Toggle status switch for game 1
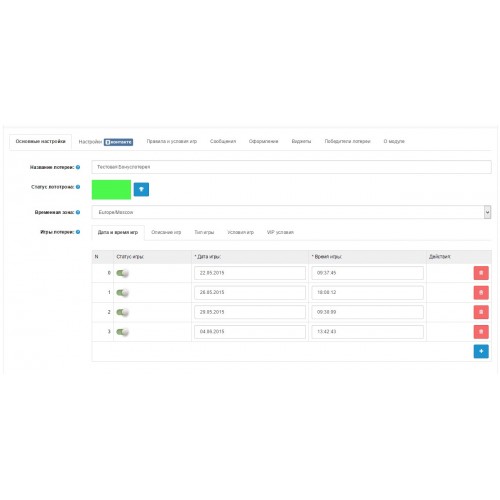The width and height of the screenshot is (500, 500). coord(122,293)
